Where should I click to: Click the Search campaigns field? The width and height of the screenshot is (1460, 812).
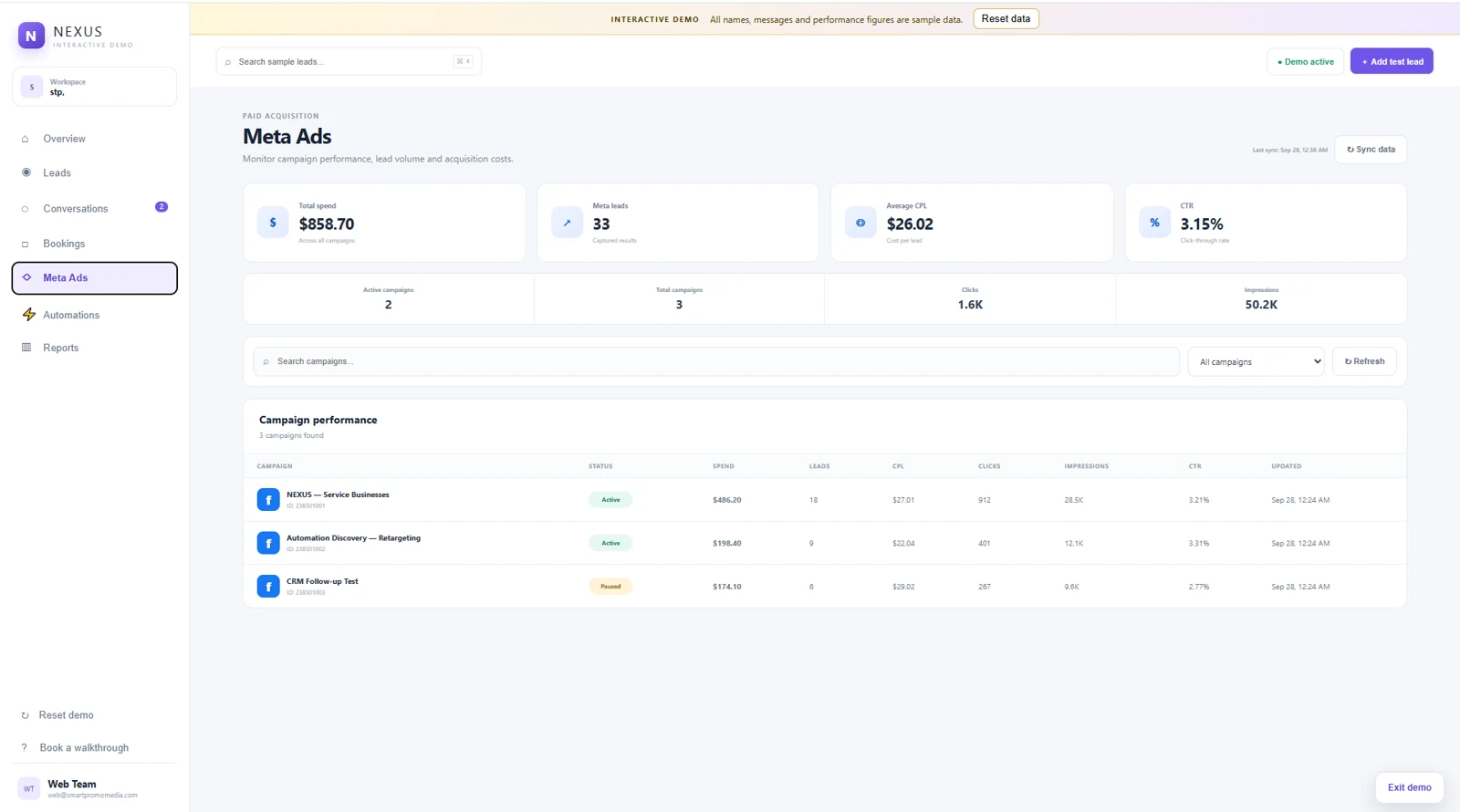(716, 361)
